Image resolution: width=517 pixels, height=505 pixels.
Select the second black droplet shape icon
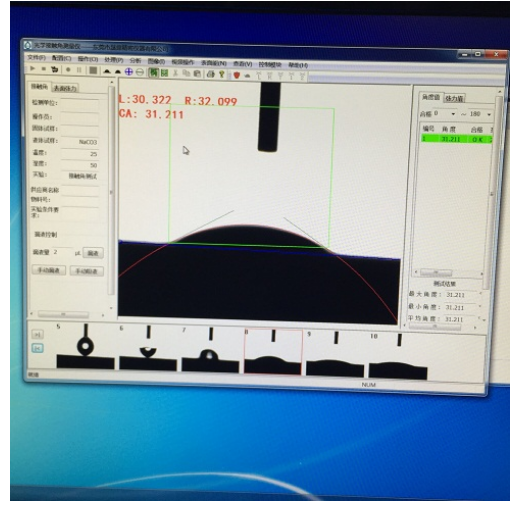[118, 71]
